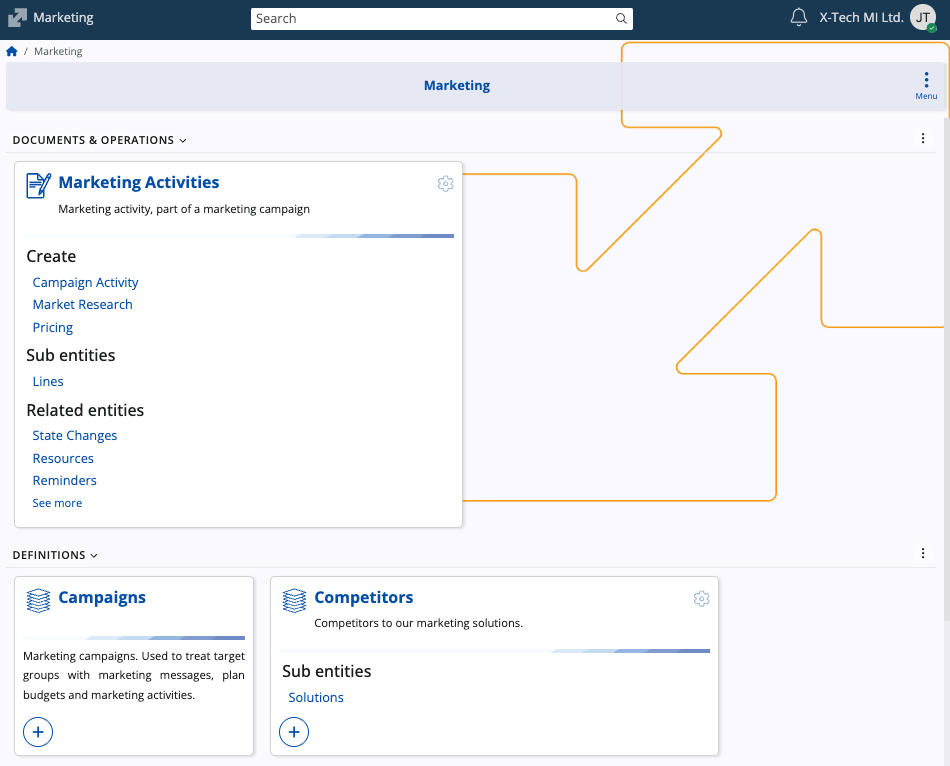The image size is (950, 766).
Task: Open Documents & Operations section options
Action: [x=923, y=139]
